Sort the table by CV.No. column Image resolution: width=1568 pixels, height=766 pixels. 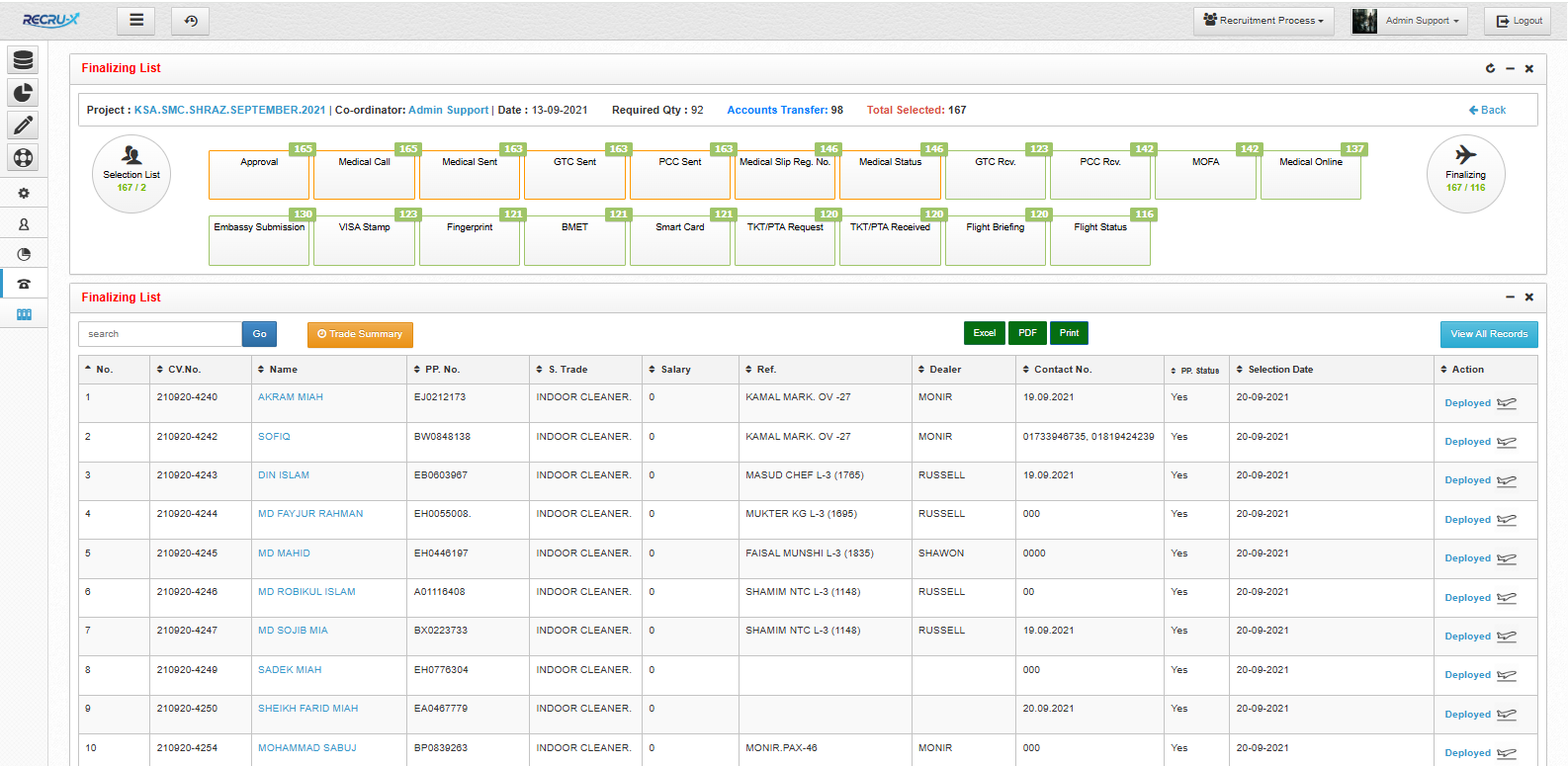[183, 370]
